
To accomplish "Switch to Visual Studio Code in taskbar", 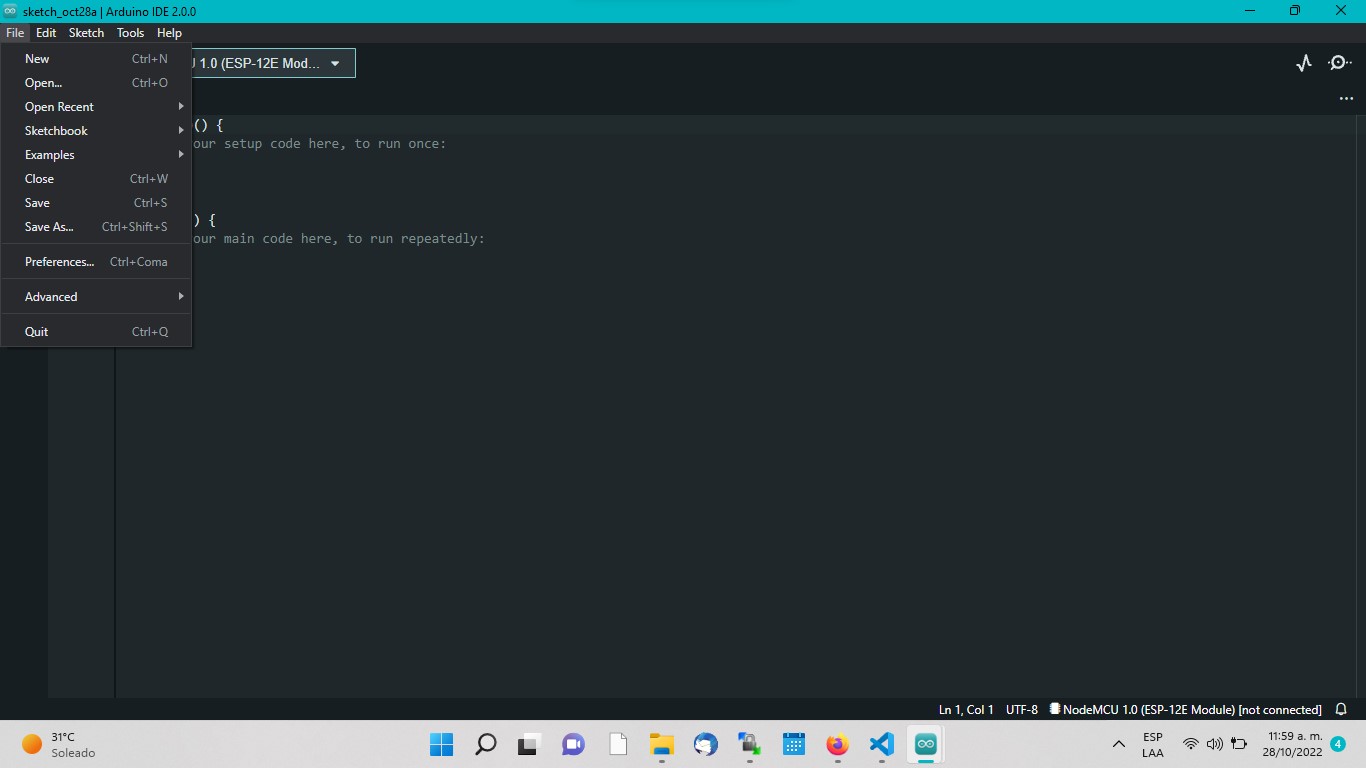I will point(881,744).
